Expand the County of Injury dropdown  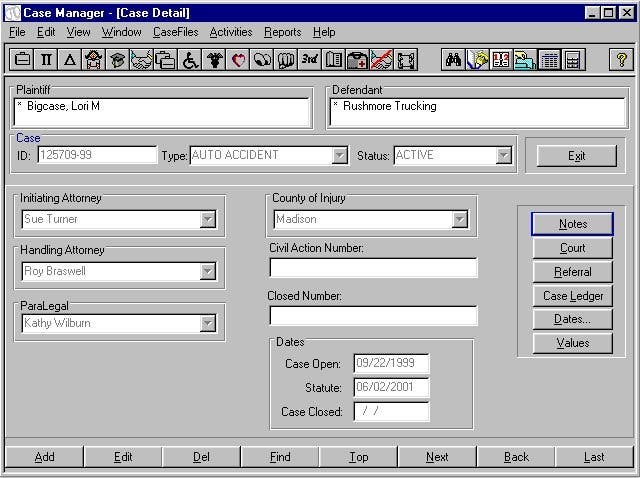click(460, 220)
